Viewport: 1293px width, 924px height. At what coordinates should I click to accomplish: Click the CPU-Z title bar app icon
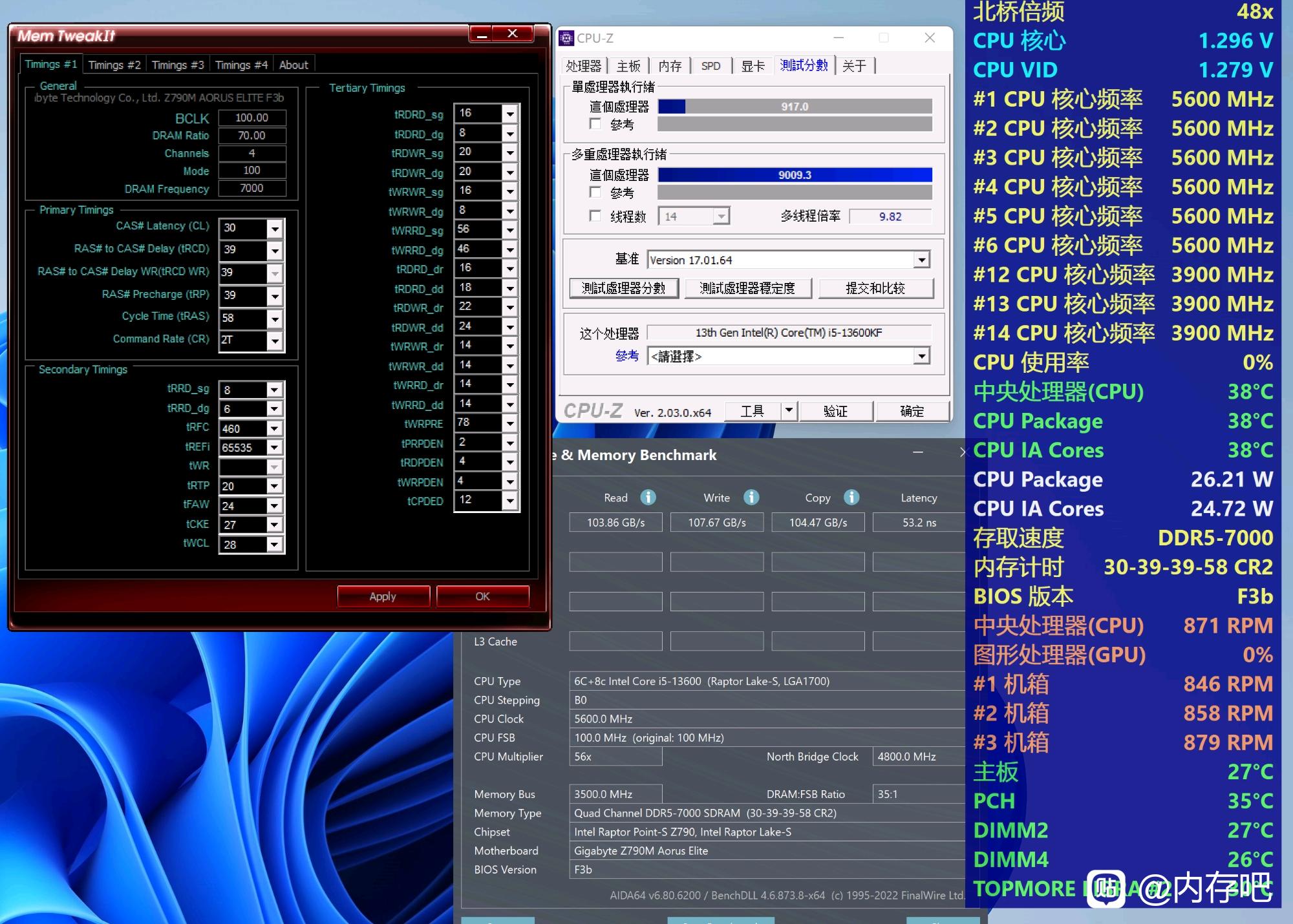pos(566,38)
